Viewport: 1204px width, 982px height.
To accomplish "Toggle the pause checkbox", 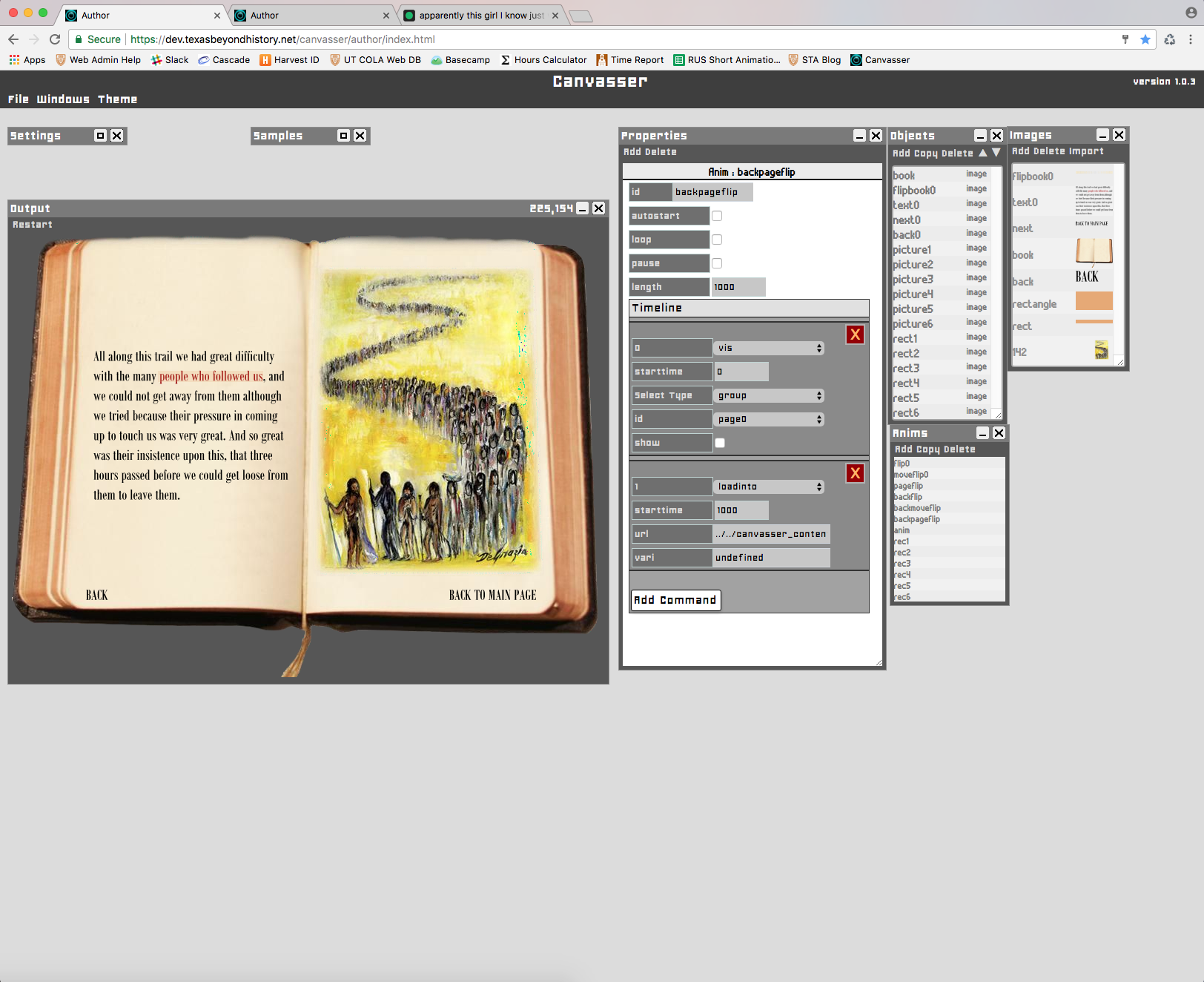I will [x=717, y=263].
